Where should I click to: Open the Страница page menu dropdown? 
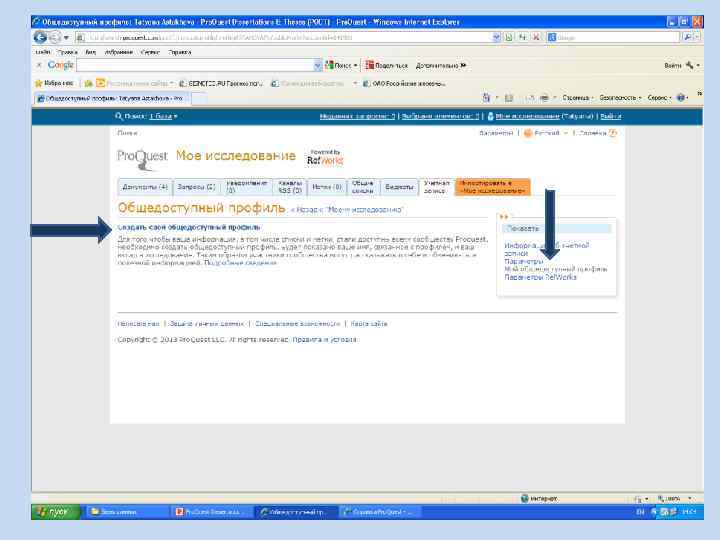578,98
